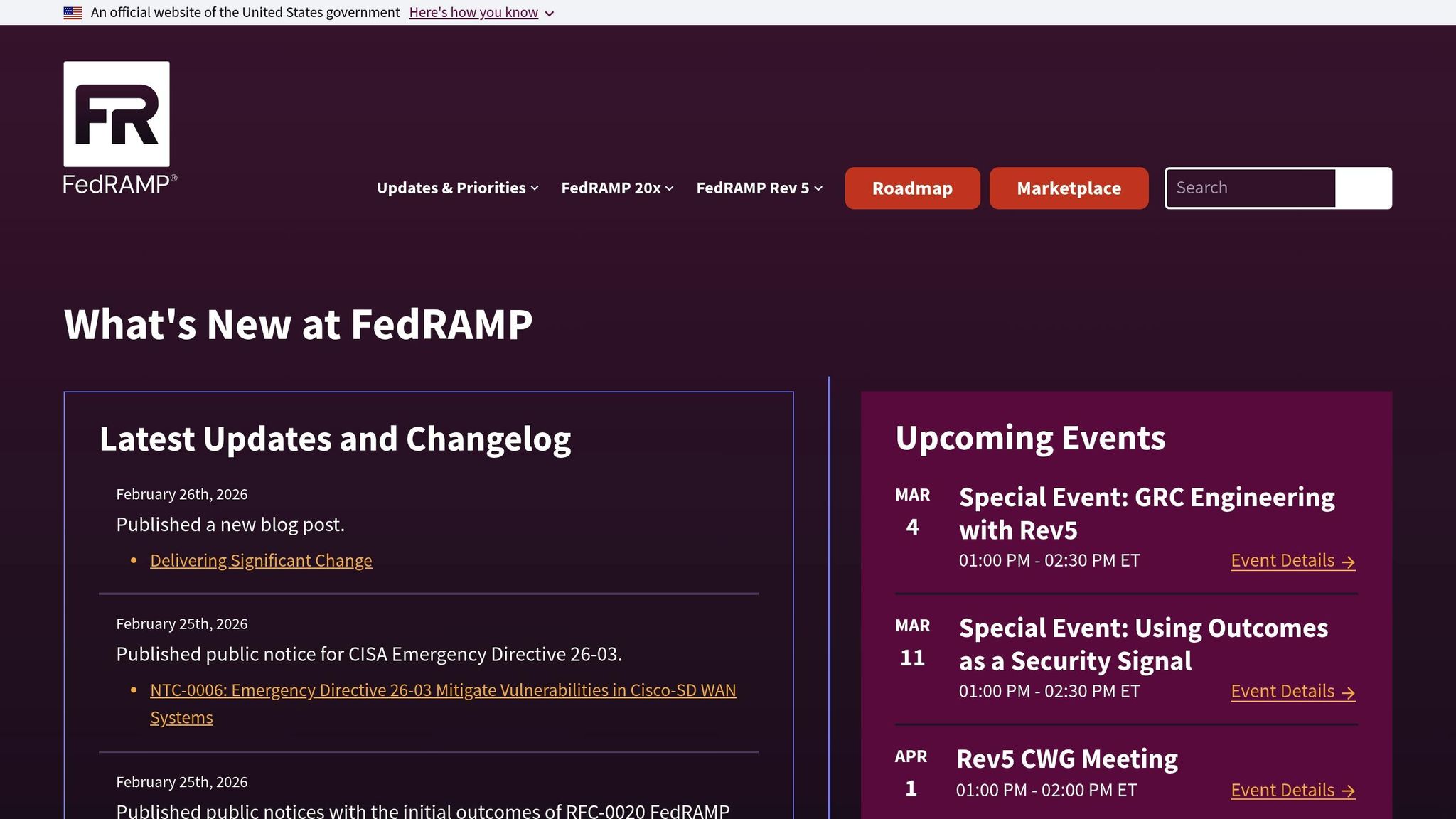
Task: Open the Delivering Significant Change blog post
Action: (x=260, y=560)
